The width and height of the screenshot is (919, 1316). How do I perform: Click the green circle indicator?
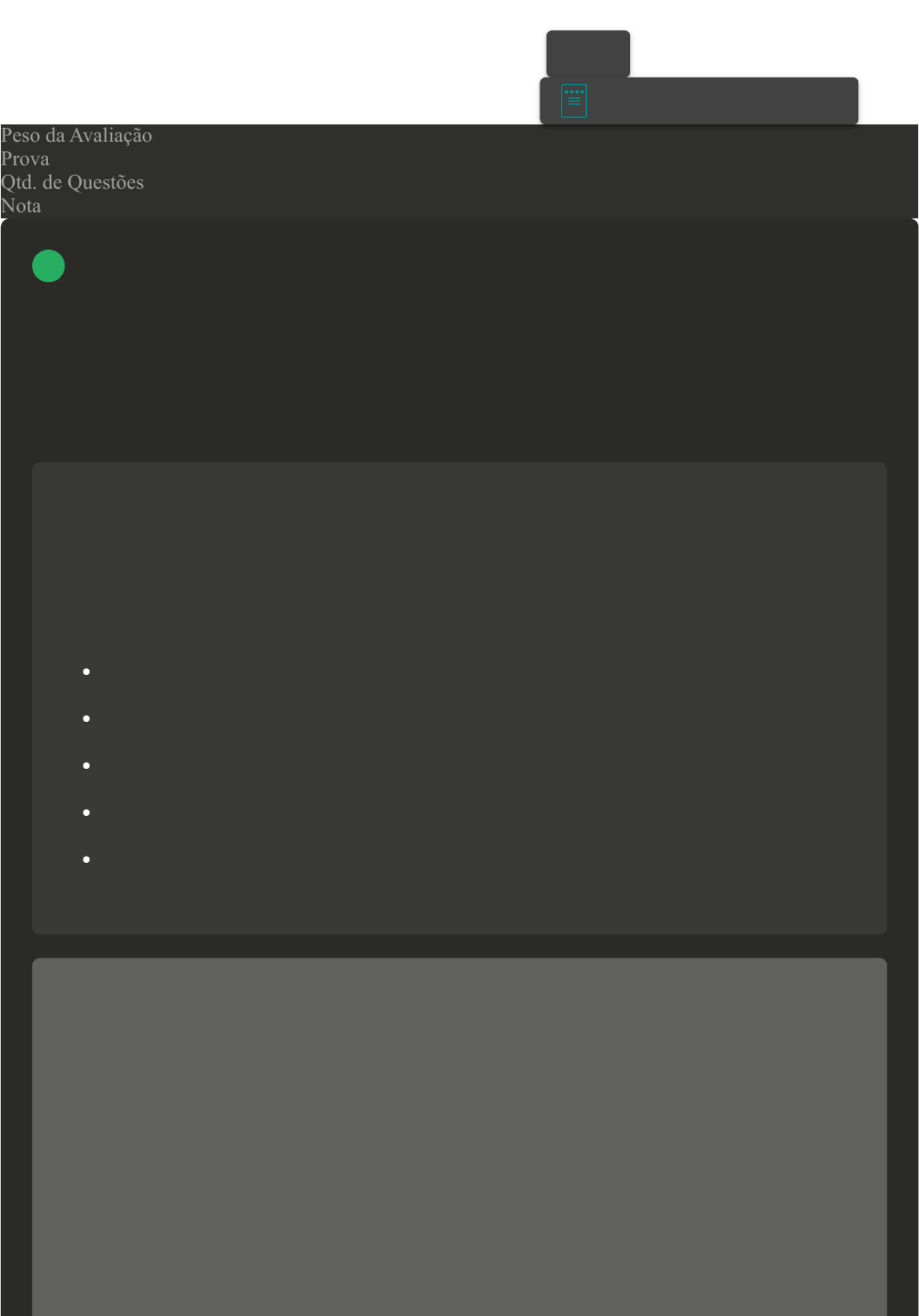pyautogui.click(x=49, y=266)
